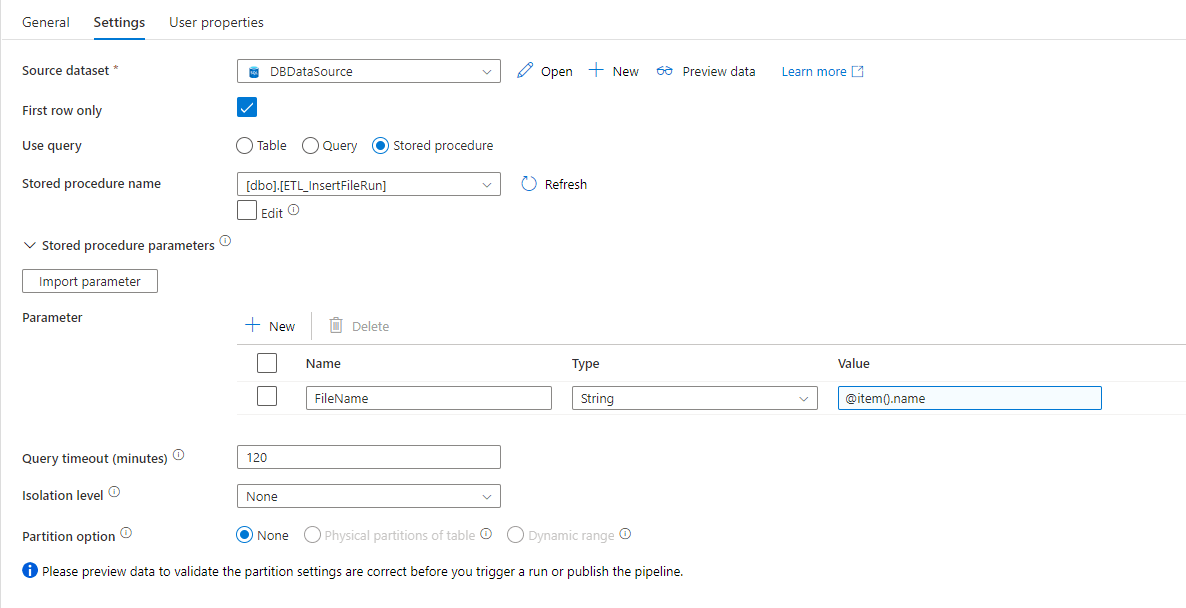Image resolution: width=1186 pixels, height=608 pixels.
Task: Open the User properties tab
Action: pos(216,22)
